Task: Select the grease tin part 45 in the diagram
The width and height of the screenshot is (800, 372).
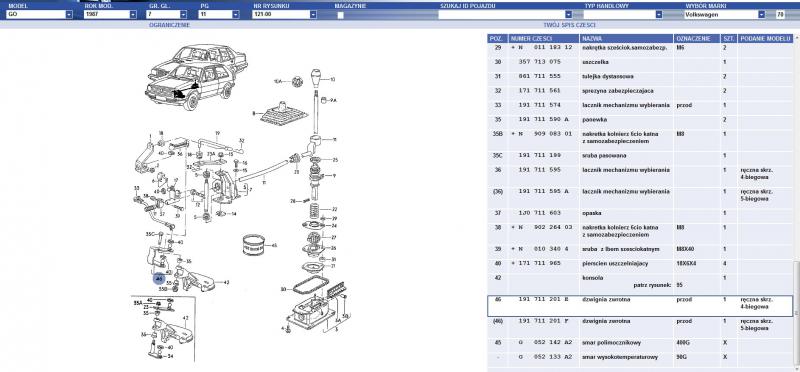Action: (254, 245)
